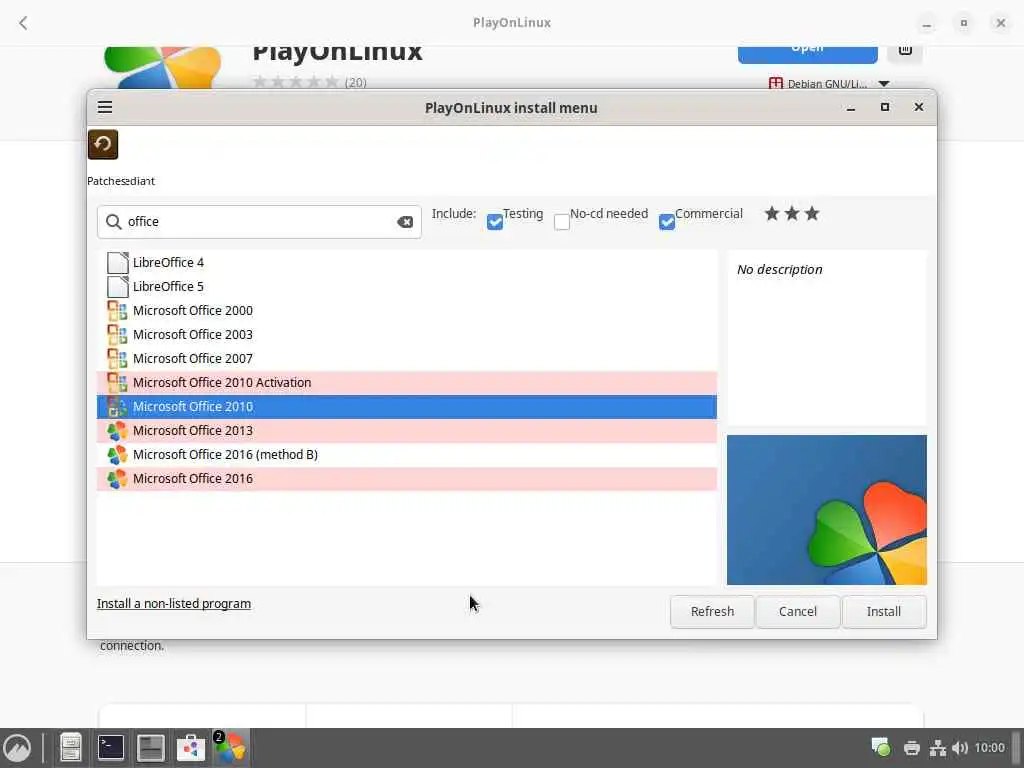
Task: Click Install a non-listed program link
Action: 174,603
